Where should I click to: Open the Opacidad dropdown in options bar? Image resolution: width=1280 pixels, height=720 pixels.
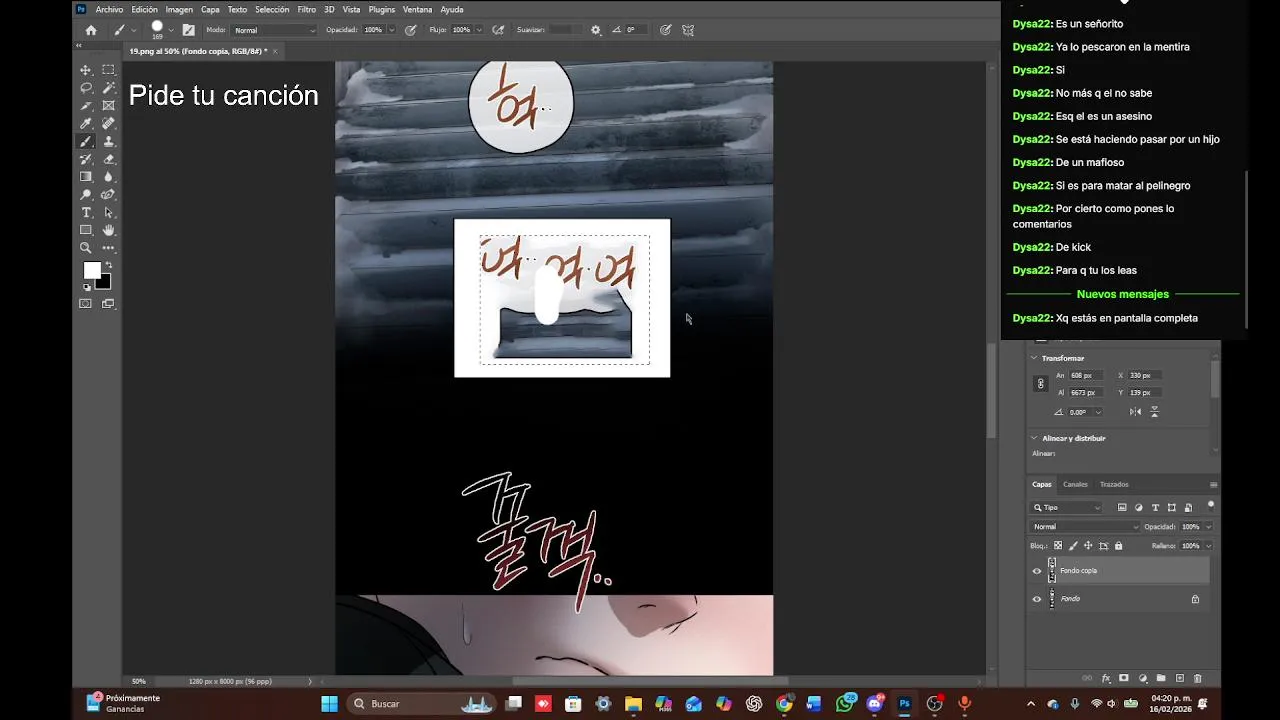391,30
